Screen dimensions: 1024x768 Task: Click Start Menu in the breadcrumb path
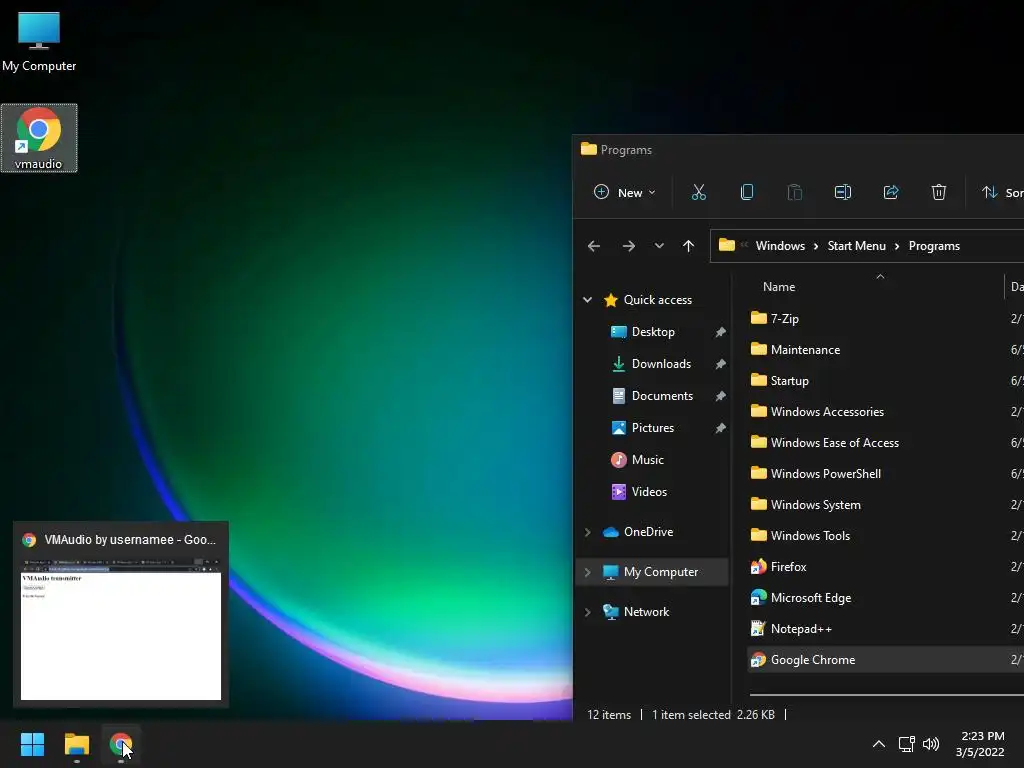coord(856,246)
